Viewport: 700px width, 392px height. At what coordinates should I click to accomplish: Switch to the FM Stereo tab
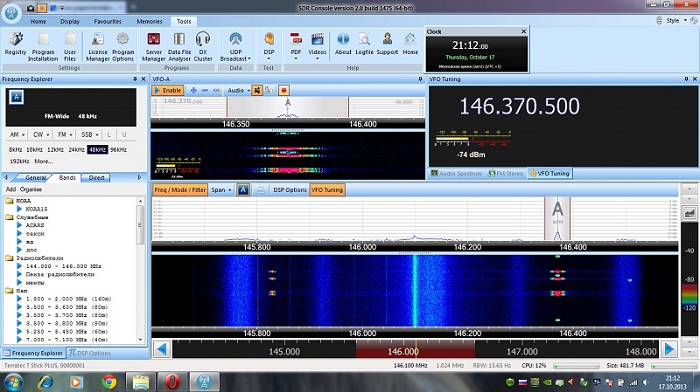coord(506,173)
